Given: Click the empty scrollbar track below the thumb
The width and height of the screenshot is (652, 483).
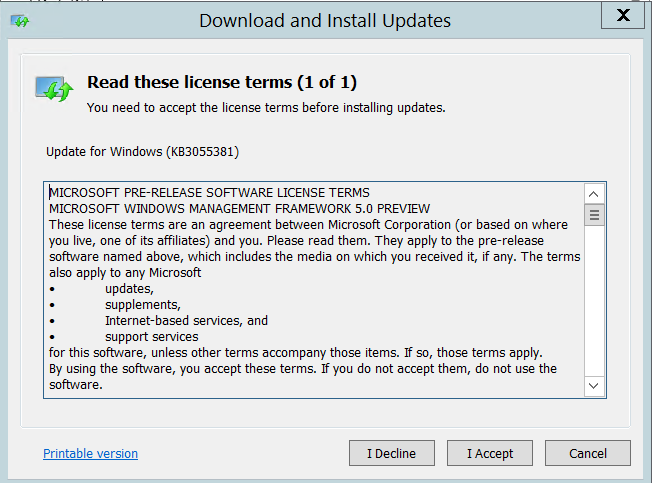Looking at the screenshot, I should [x=594, y=300].
